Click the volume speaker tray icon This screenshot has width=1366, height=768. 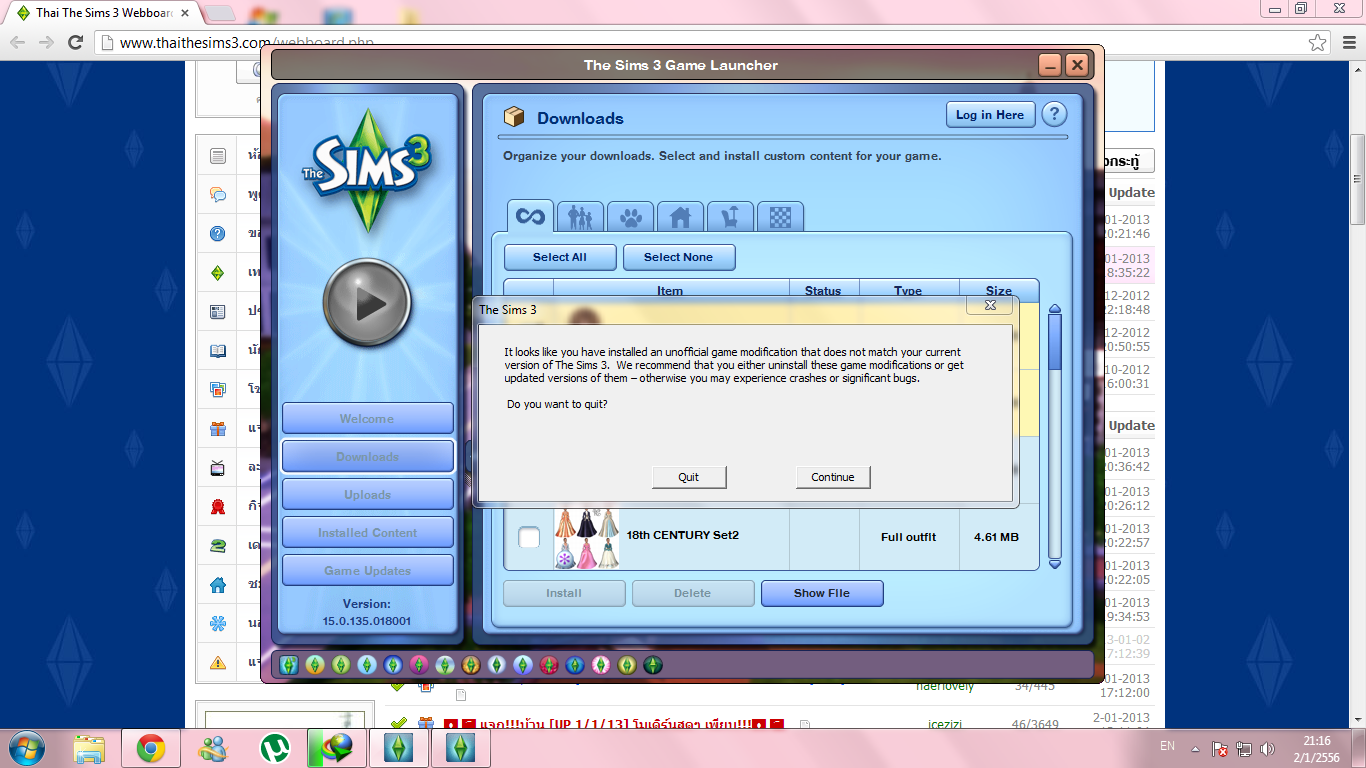pos(1268,749)
